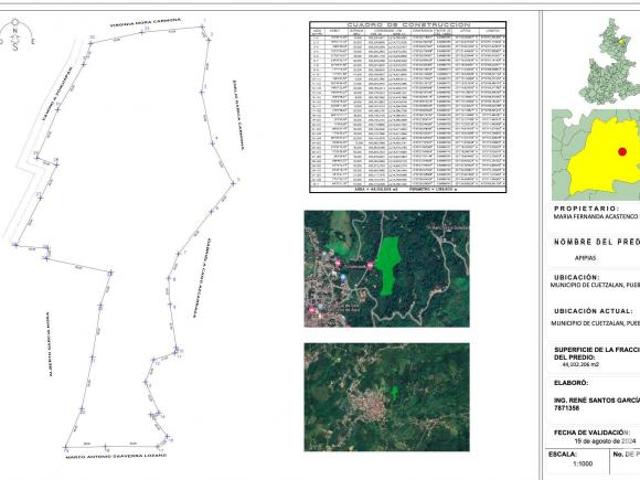Select the Emilia Fabiola Carmona vertical label

coord(238,115)
